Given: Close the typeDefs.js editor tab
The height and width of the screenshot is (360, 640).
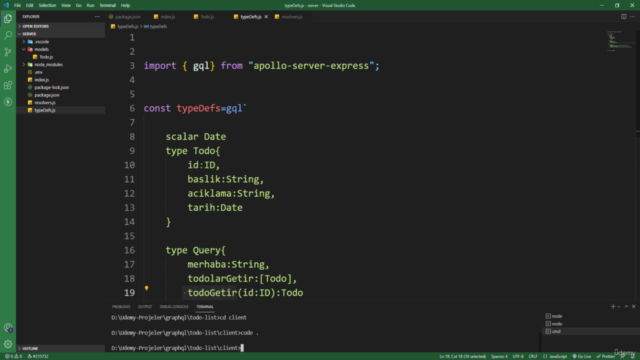Looking at the screenshot, I should point(266,17).
